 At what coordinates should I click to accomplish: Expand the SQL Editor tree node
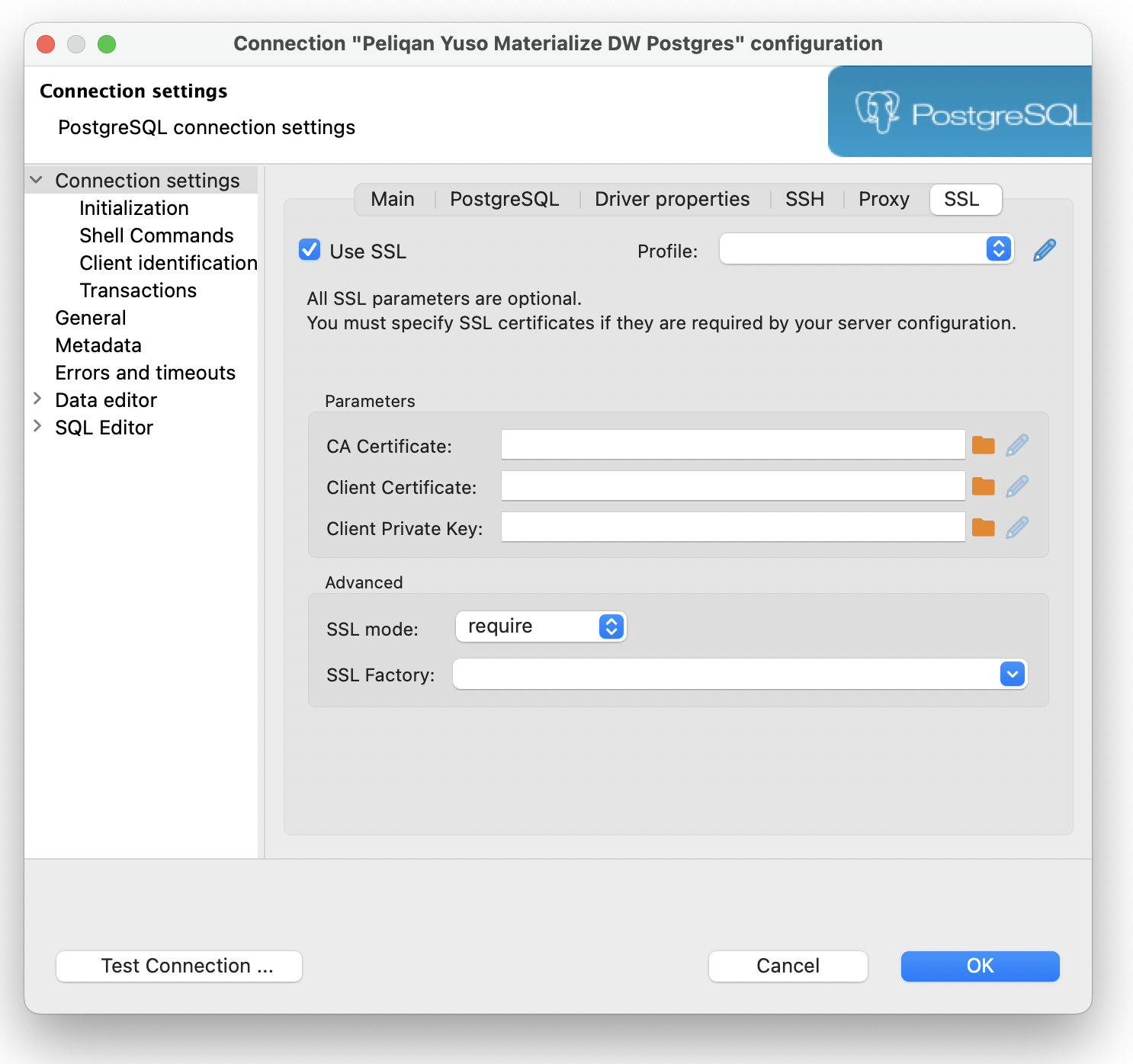[x=37, y=426]
